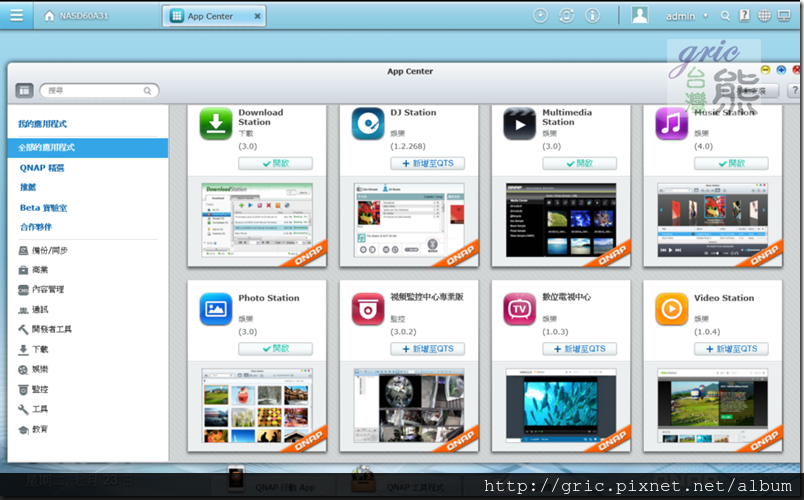Focus the App Center search field
Viewport: 804px width, 500px height.
click(x=99, y=91)
